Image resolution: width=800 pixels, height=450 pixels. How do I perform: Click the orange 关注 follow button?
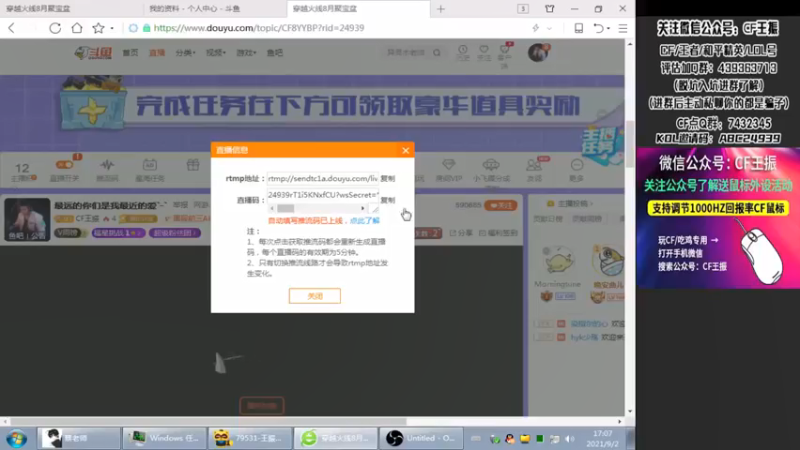501,205
